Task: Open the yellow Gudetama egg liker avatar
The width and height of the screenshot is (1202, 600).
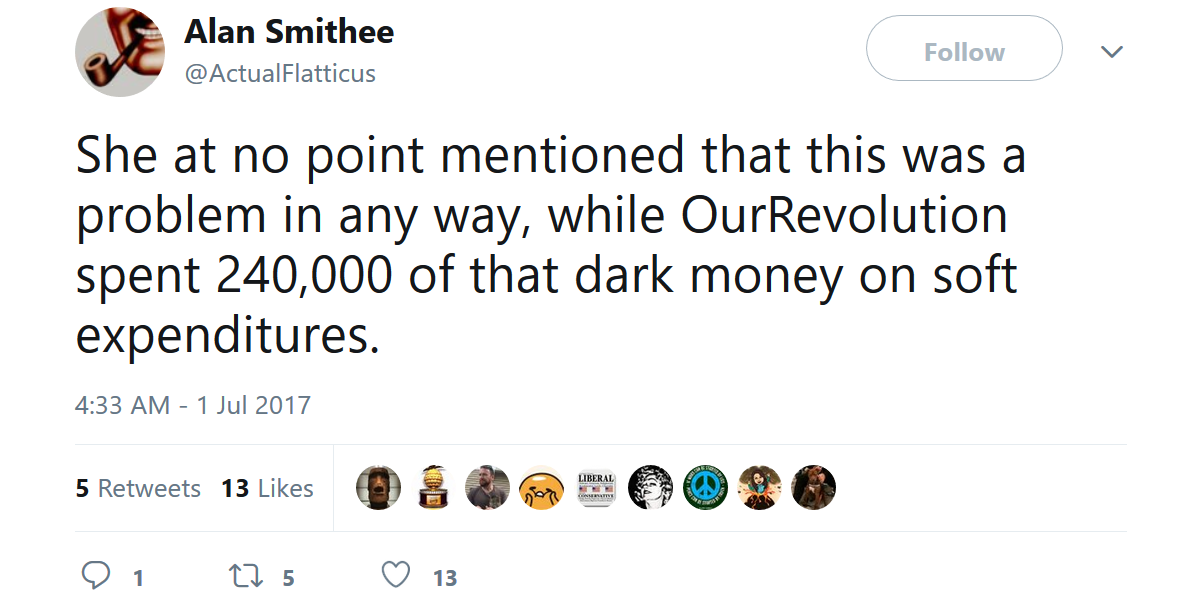Action: tap(541, 488)
